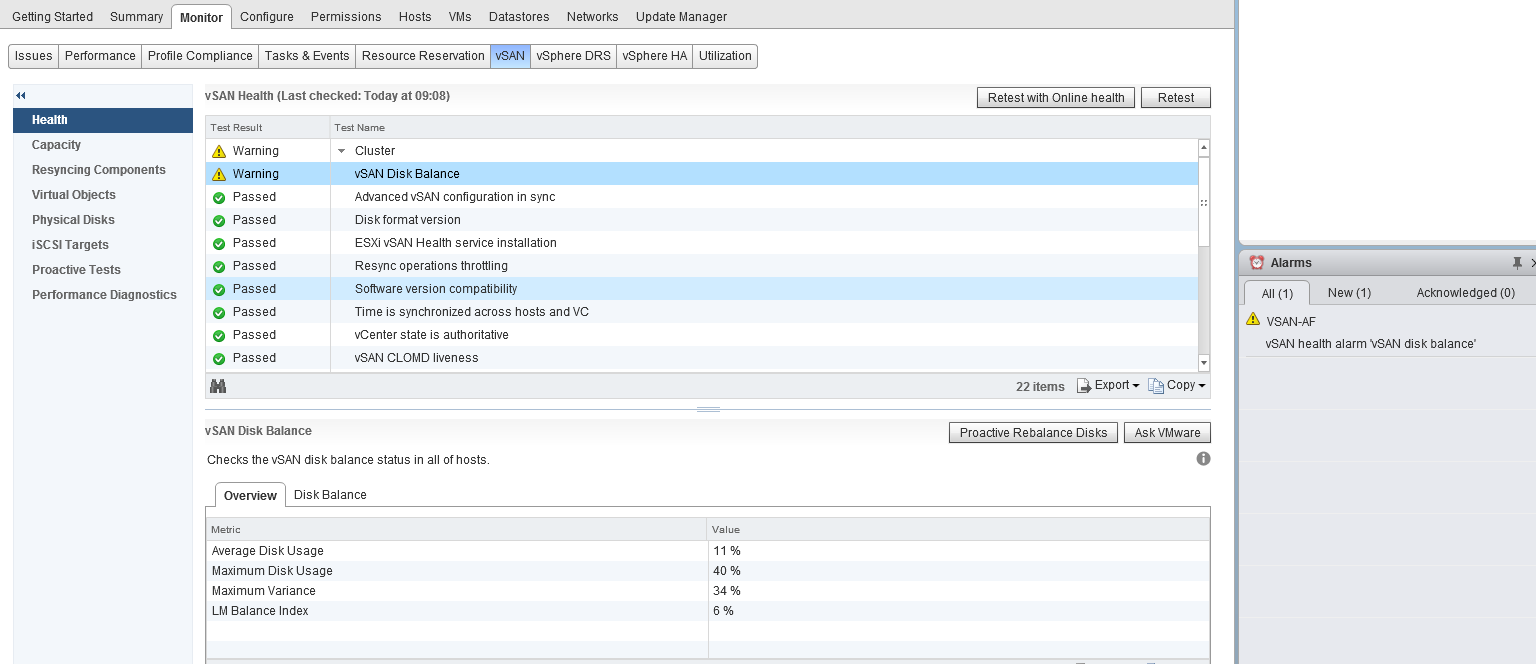Open Performance Diagnostics in sidebar

103,295
